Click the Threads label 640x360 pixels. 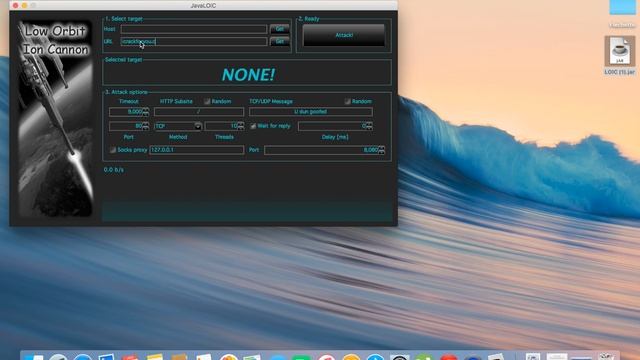[224, 137]
